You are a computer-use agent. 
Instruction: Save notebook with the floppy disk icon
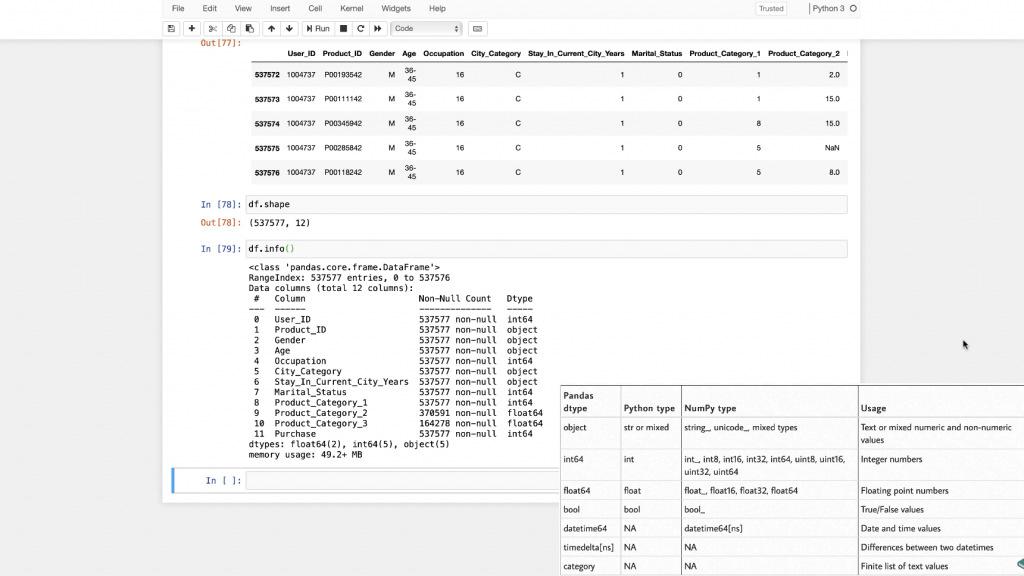171,29
